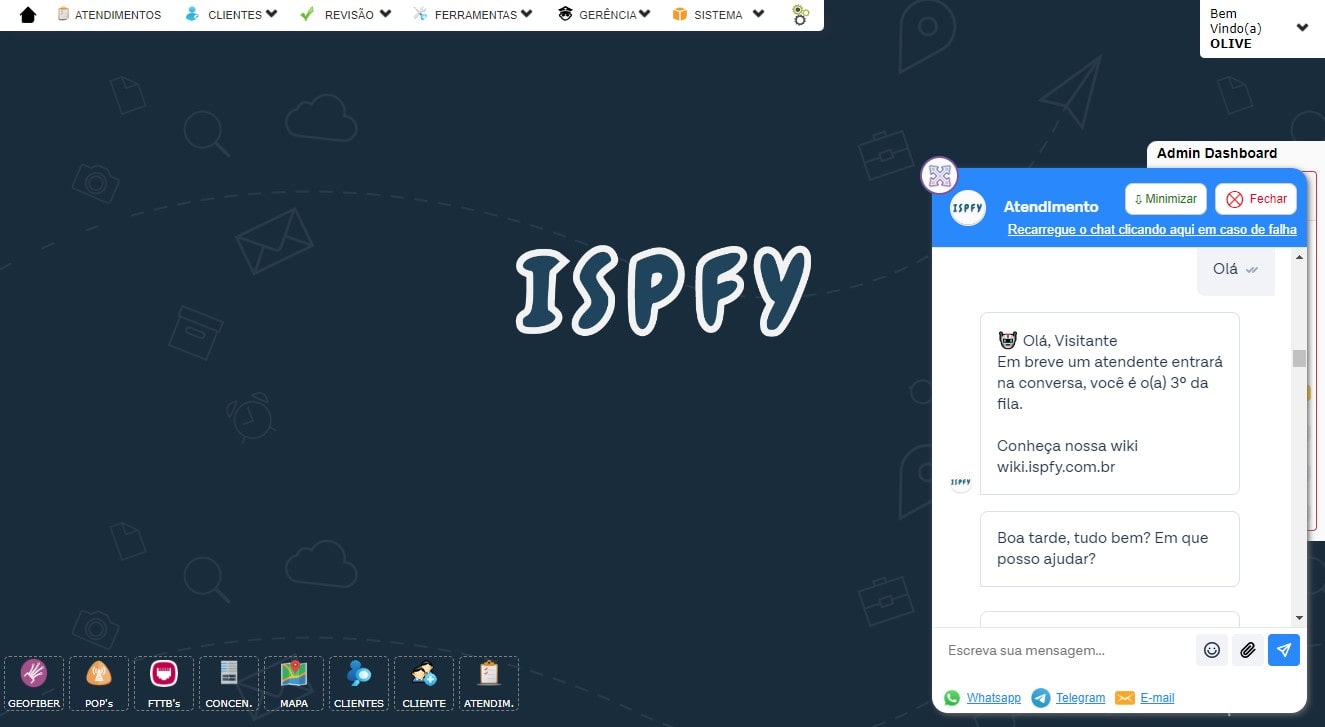
Task: Open the Gerência menu
Action: 604,15
